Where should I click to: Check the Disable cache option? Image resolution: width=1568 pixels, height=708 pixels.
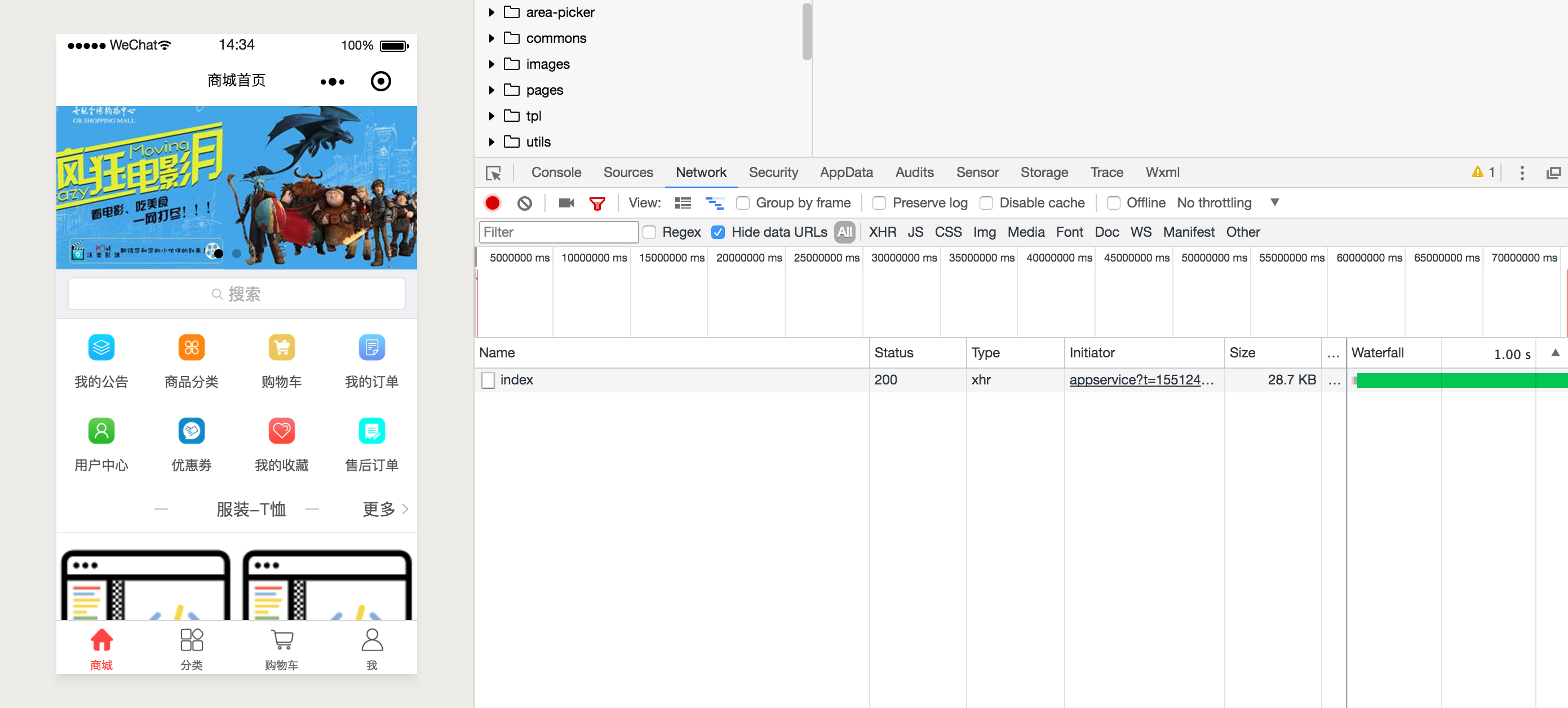[987, 203]
